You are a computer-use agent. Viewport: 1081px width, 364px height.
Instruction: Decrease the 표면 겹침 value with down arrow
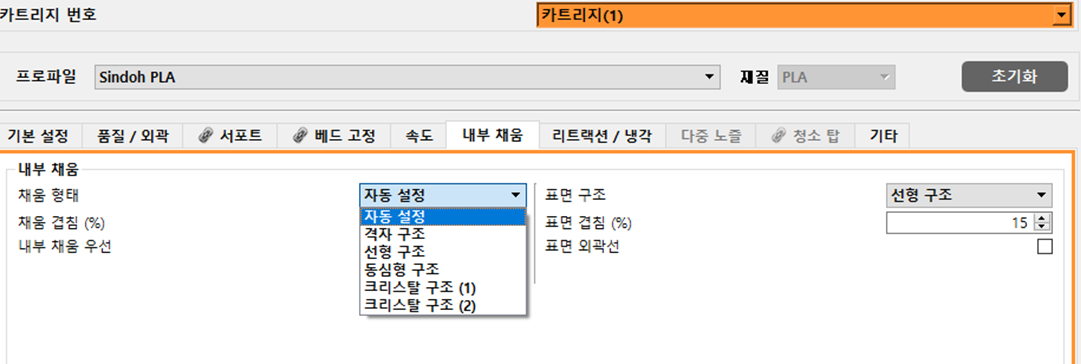tap(1042, 228)
